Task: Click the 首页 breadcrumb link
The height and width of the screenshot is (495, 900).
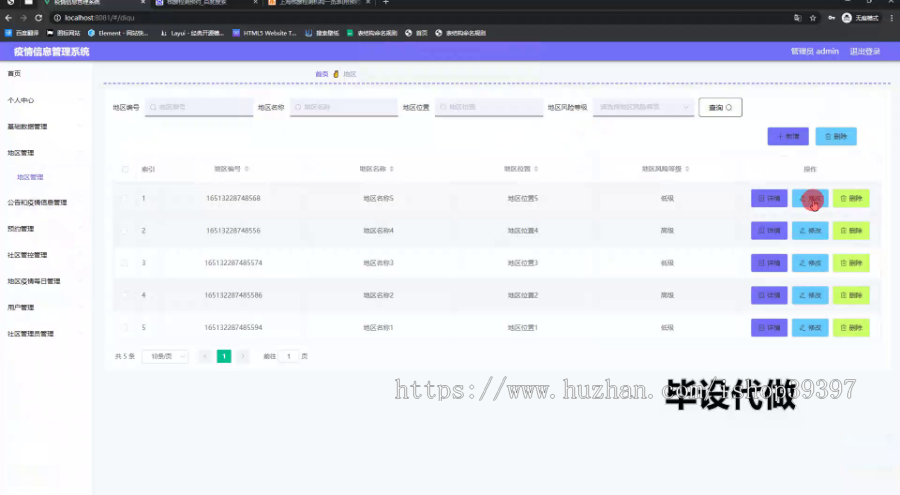Action: pos(321,74)
